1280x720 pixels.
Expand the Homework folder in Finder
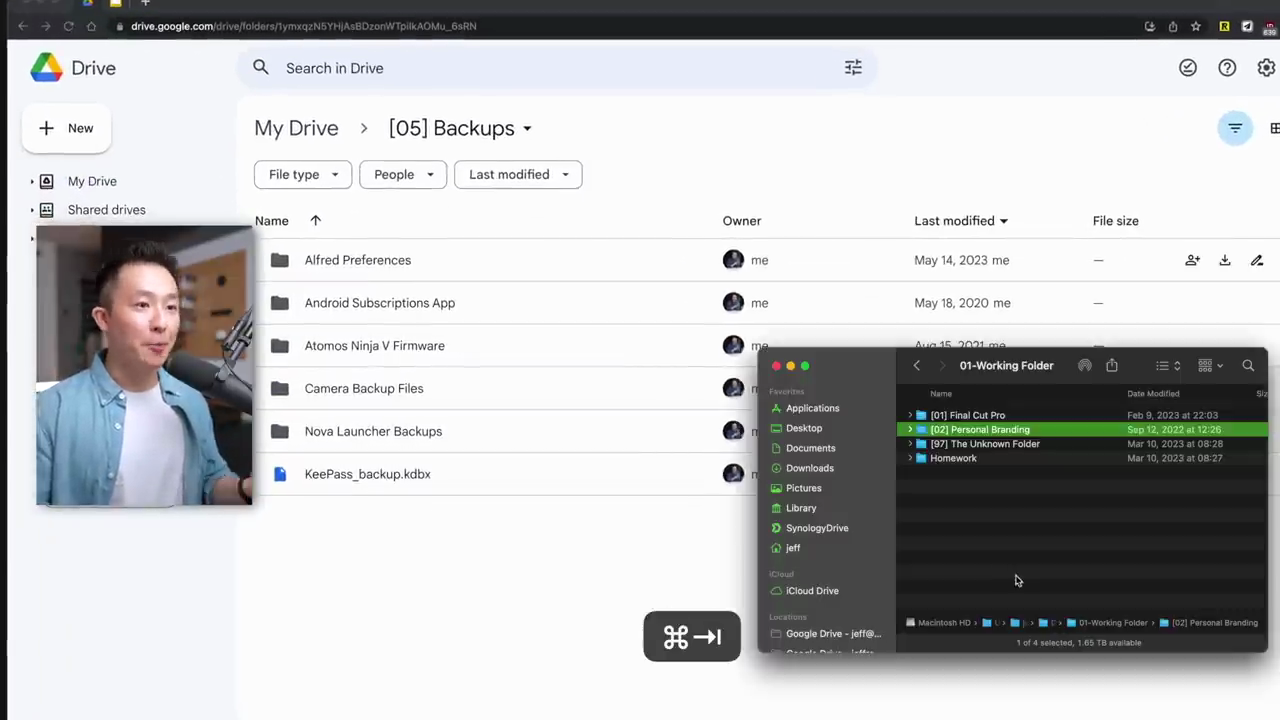pos(910,458)
